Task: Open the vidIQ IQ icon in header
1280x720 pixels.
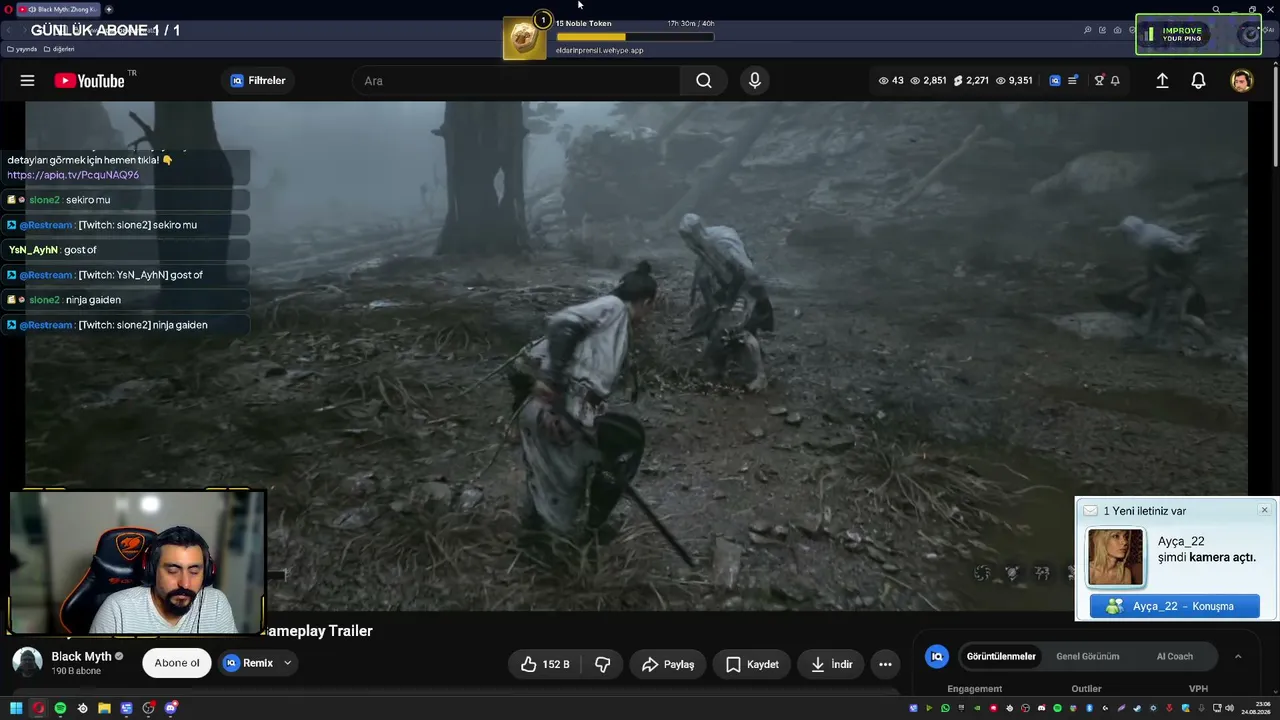Action: (x=1054, y=81)
